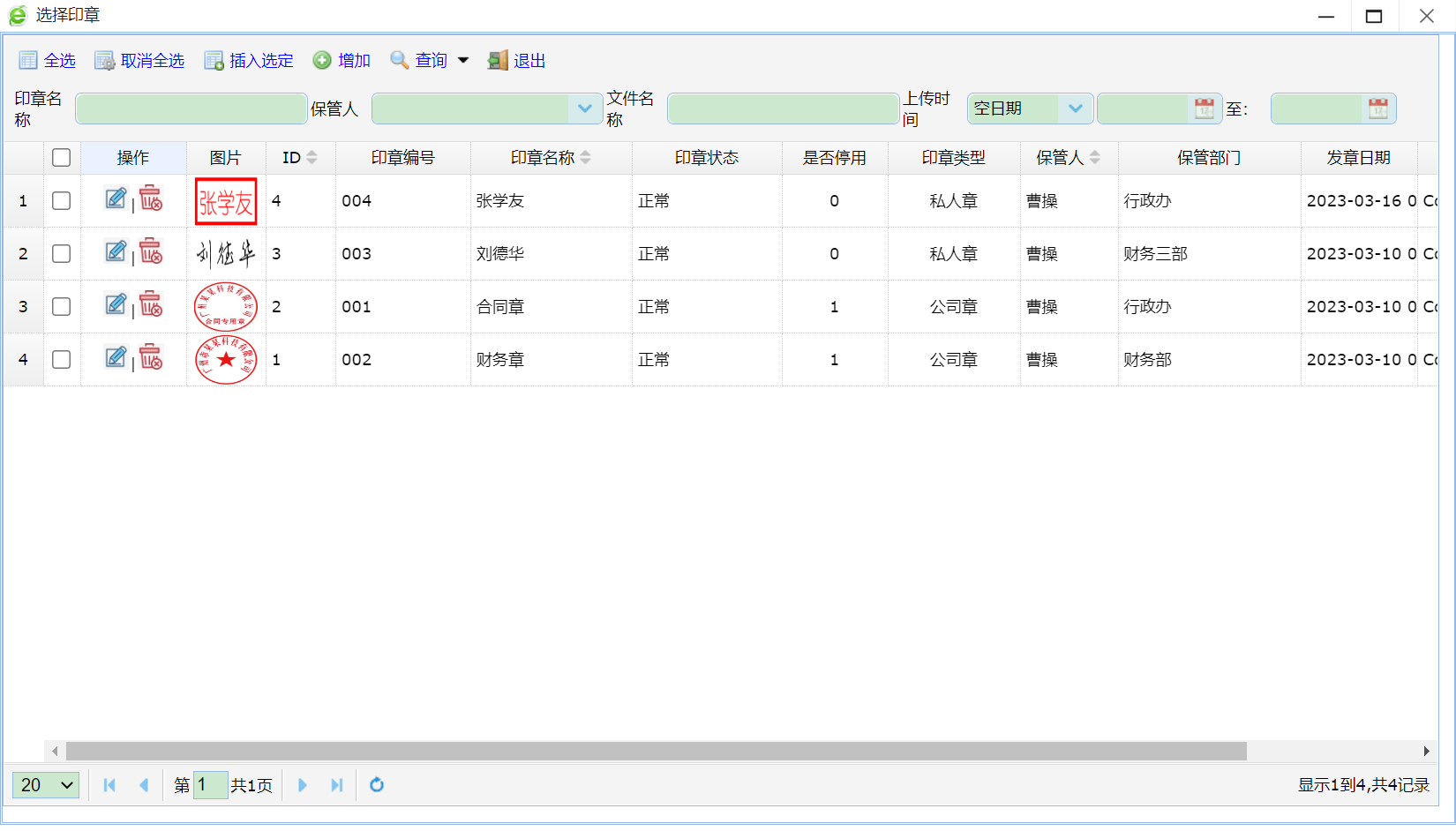Click the edit icon for 合同章 row
Screen dimensions: 1456x831
tap(116, 305)
